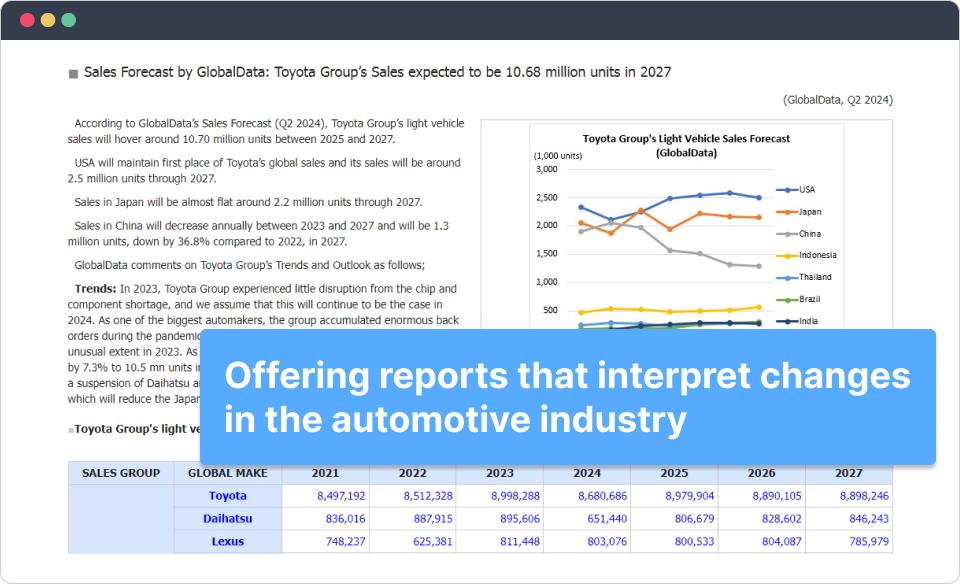The width and height of the screenshot is (960, 584).
Task: Click the GLOBAL MAKE column header
Action: tap(228, 473)
